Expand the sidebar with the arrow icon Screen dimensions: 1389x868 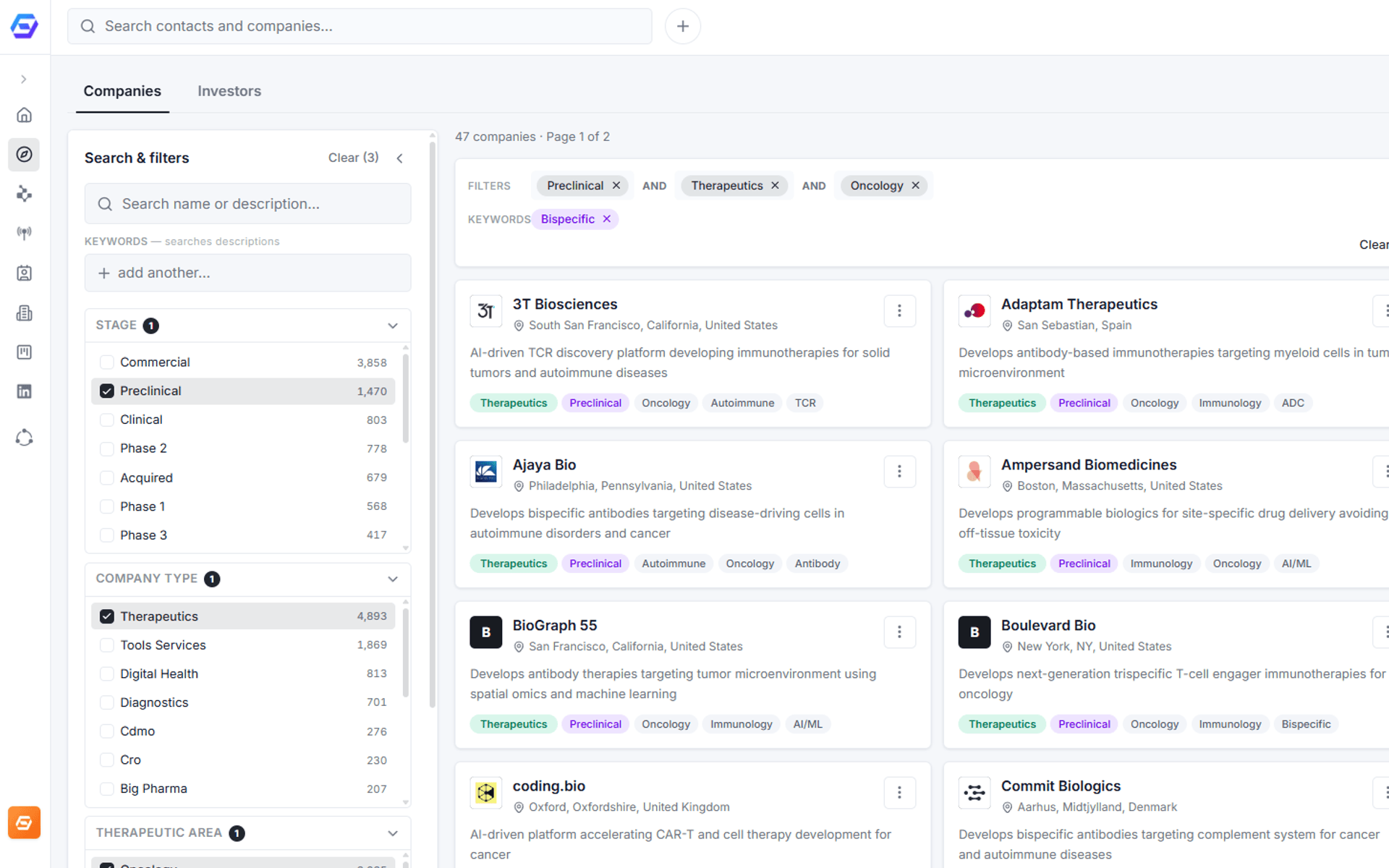tap(24, 80)
